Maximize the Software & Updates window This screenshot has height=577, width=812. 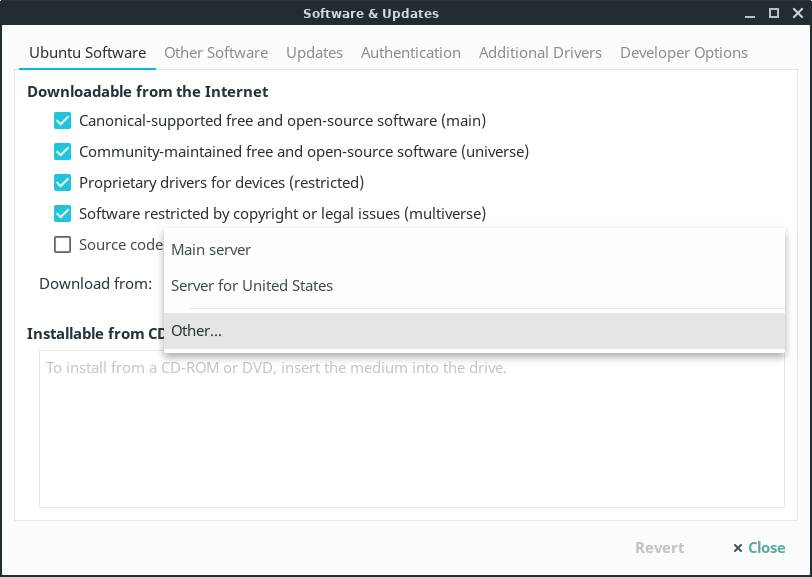coord(773,14)
